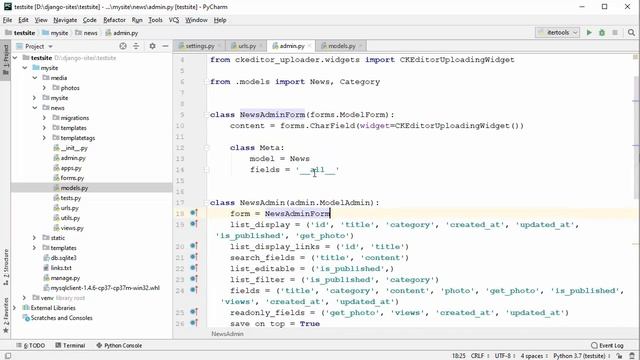Collapse all in Project panel
This screenshot has height=360, width=640.
[x=136, y=46]
